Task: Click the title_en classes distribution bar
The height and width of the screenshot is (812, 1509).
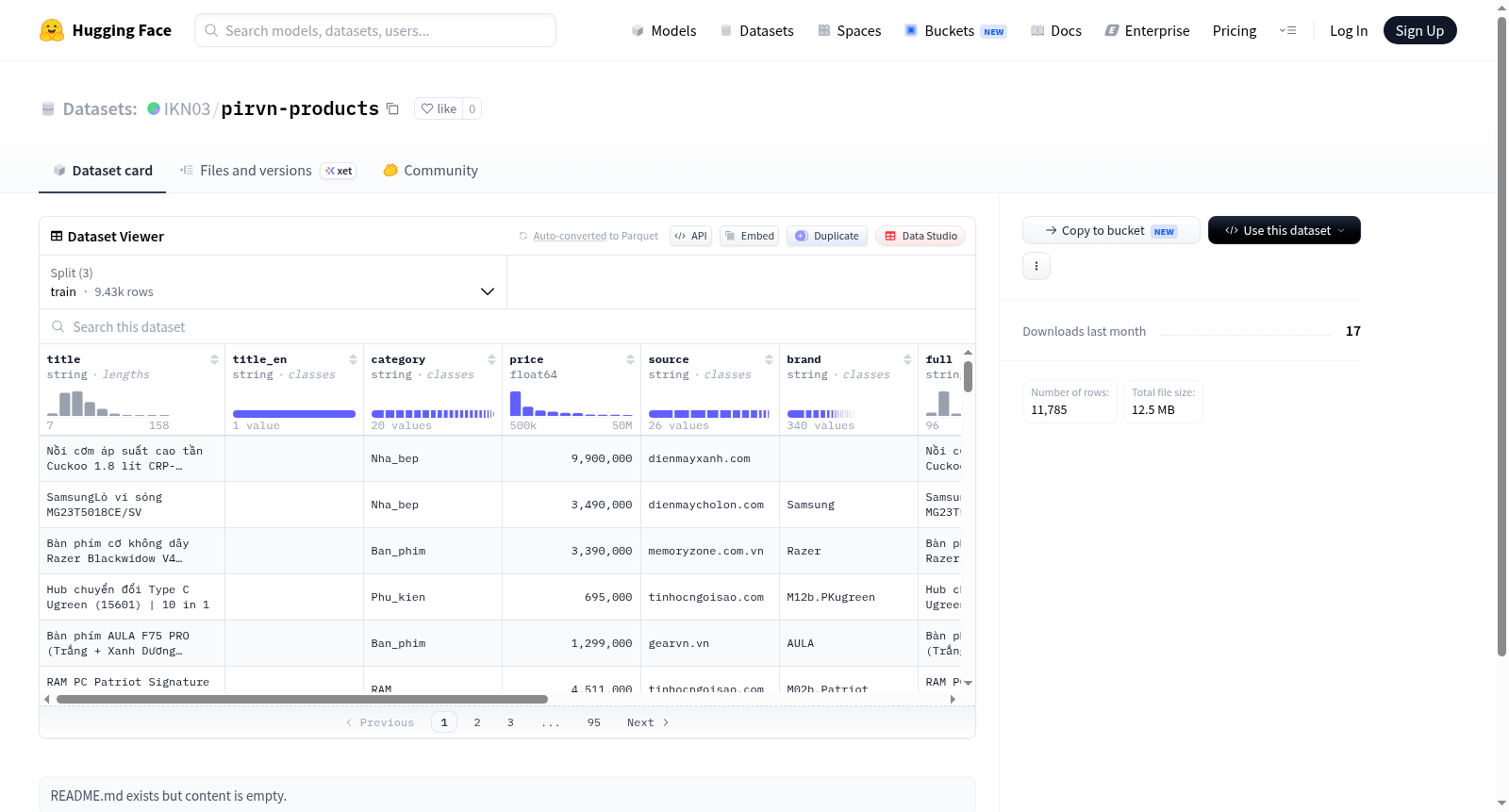Action: click(294, 414)
